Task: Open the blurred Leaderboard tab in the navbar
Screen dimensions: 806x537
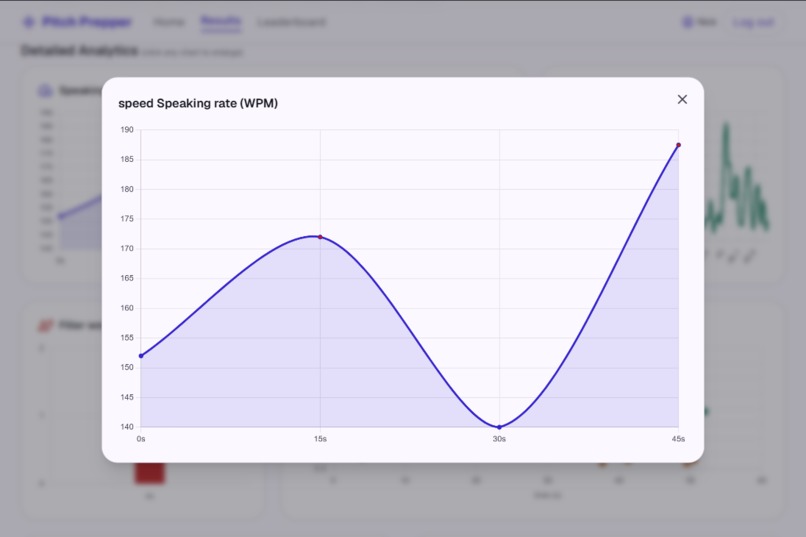Action: (x=291, y=22)
